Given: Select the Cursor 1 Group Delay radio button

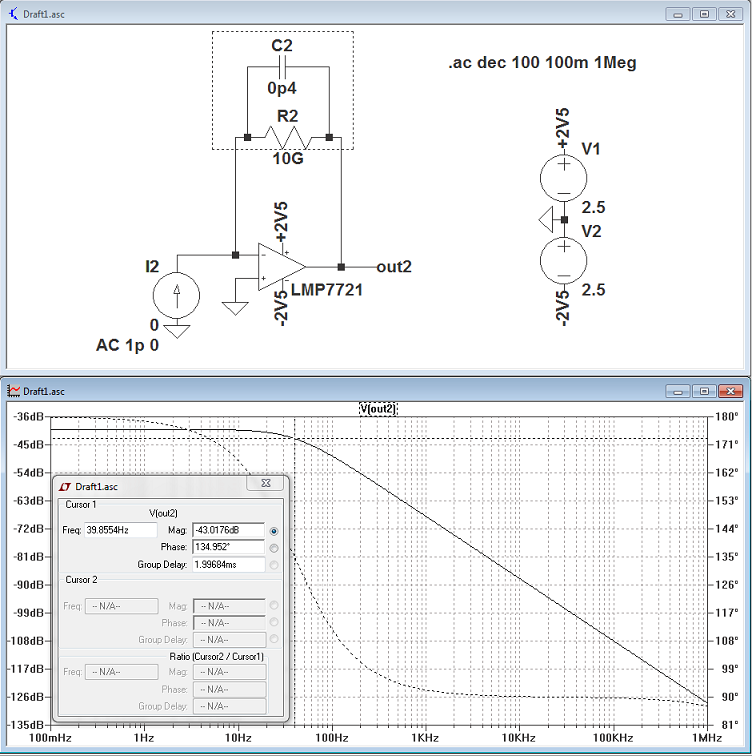Looking at the screenshot, I should click(274, 565).
